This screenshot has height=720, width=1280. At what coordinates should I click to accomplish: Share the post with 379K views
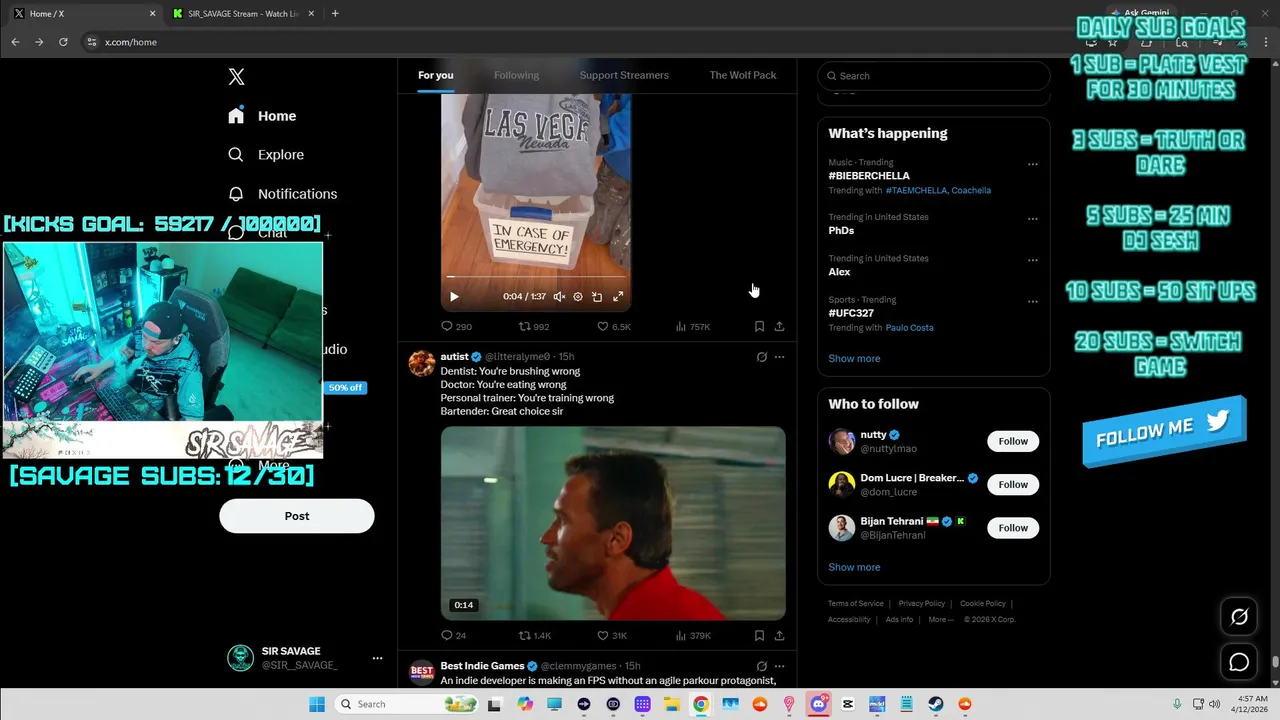click(x=779, y=635)
